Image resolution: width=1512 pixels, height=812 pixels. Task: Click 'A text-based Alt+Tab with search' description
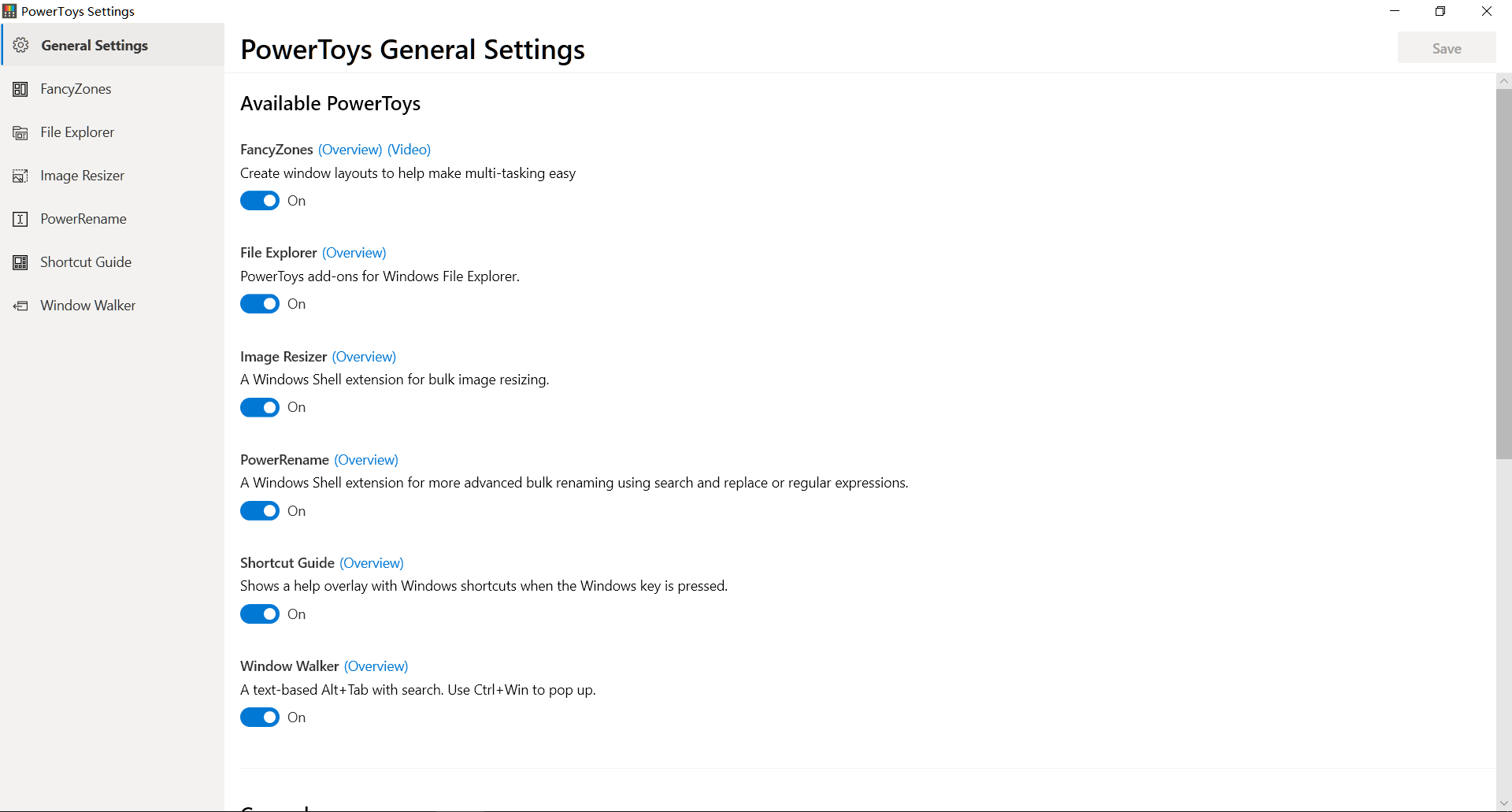pos(418,690)
